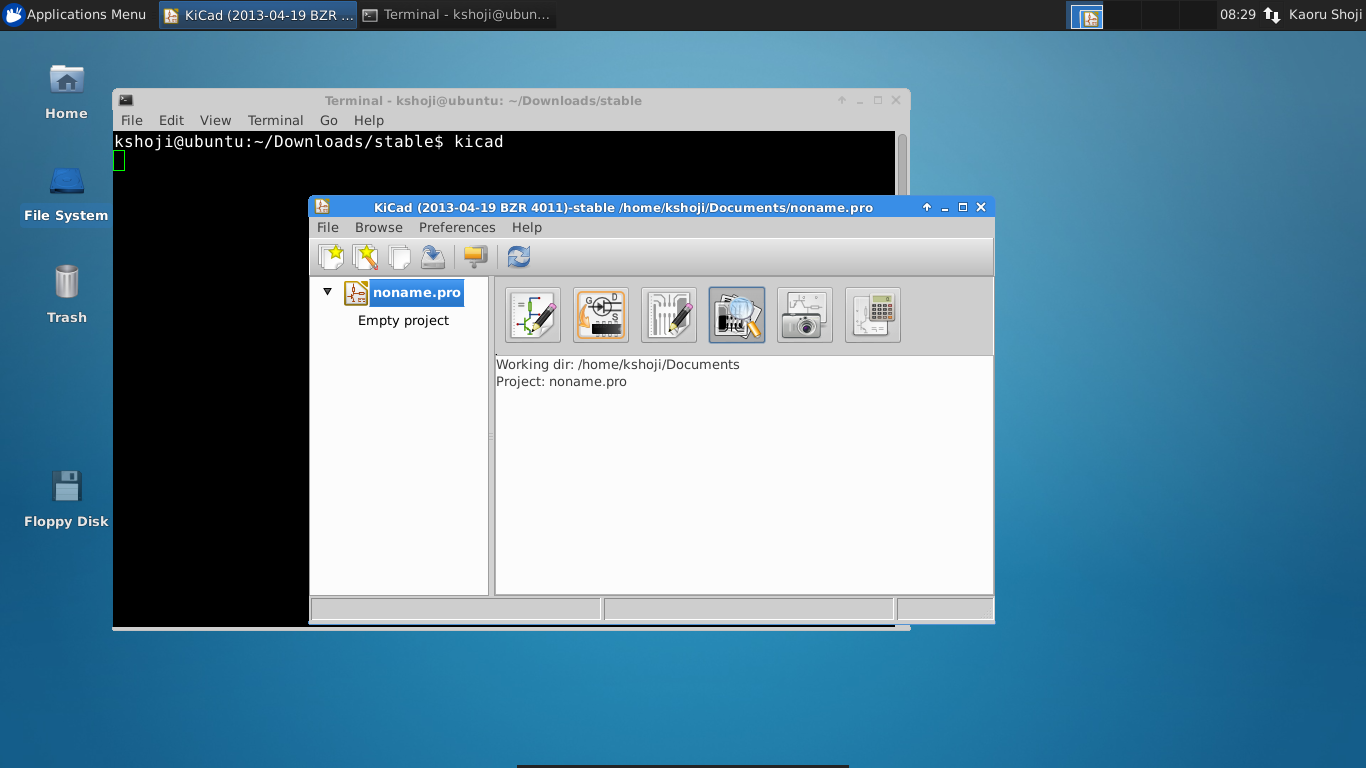Click the KiCad window title bar icon
1366x768 pixels.
(x=322, y=207)
